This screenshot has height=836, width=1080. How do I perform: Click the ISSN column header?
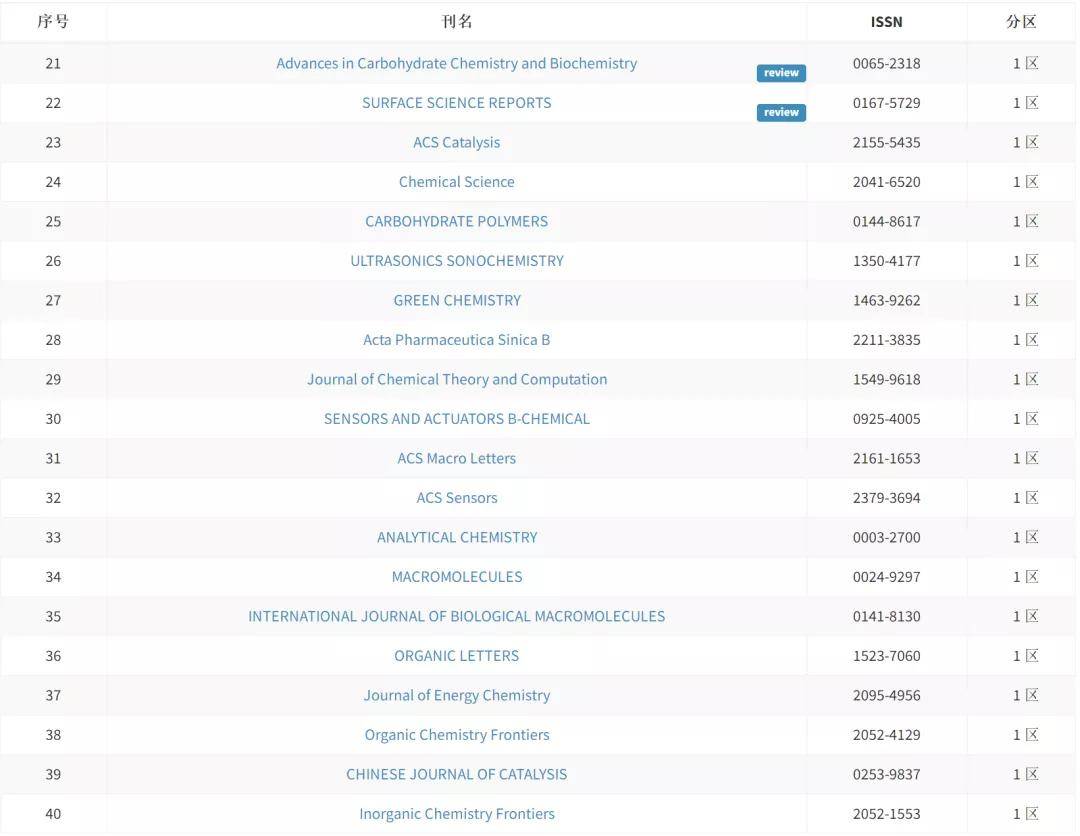886,22
